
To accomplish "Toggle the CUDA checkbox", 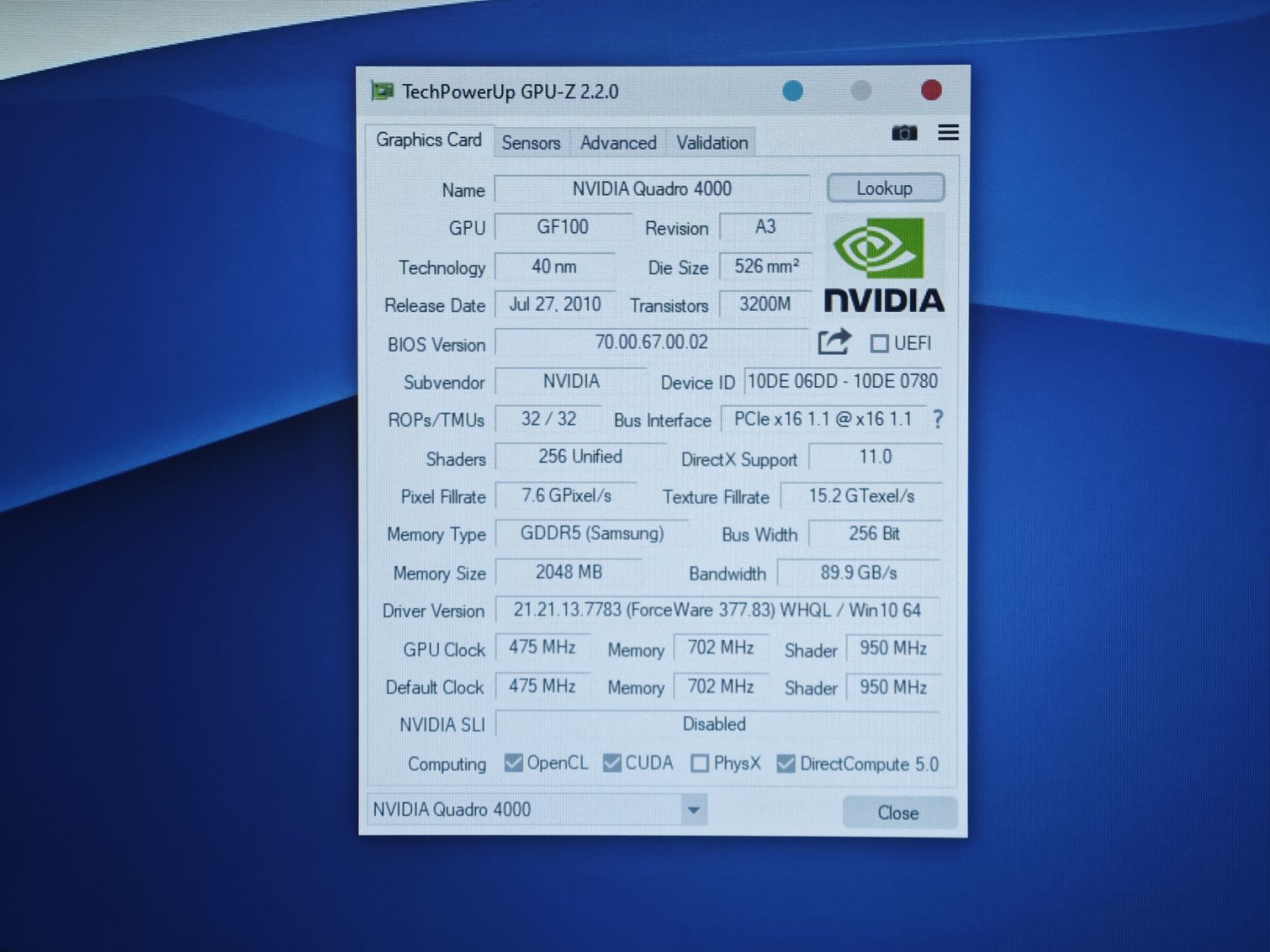I will click(612, 763).
